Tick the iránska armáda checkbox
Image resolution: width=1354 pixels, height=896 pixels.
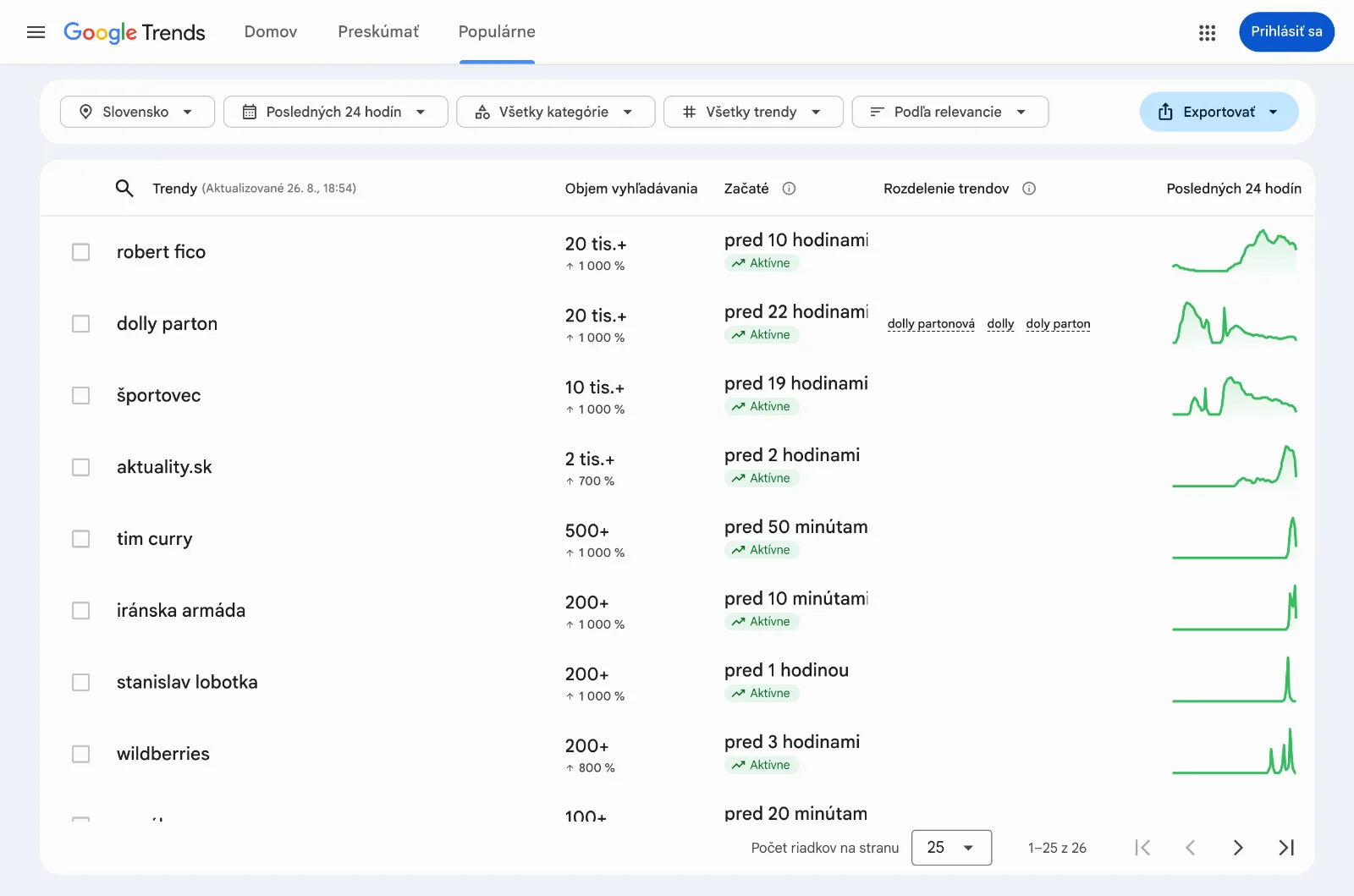point(80,610)
